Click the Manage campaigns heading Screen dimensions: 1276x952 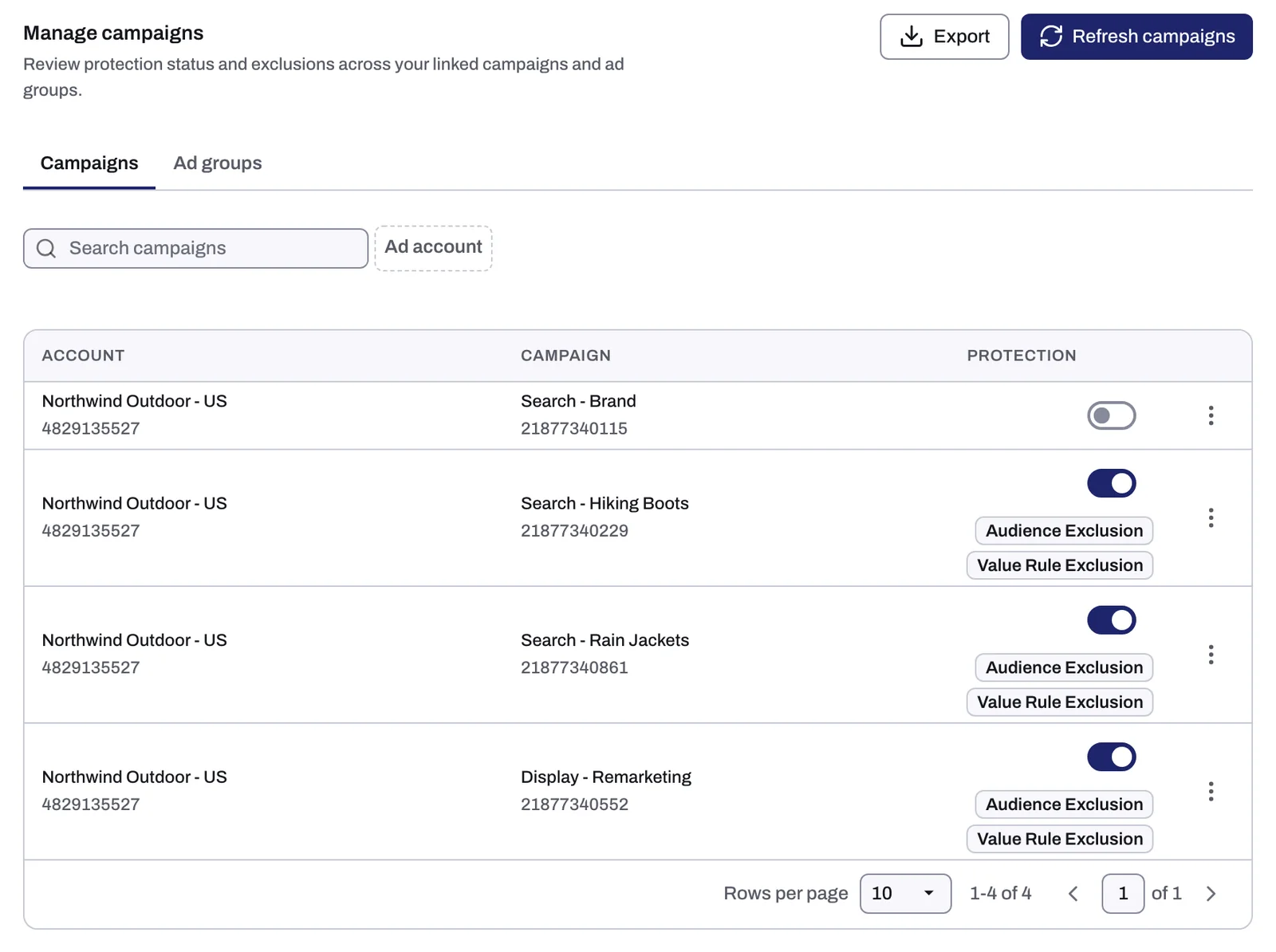click(113, 33)
